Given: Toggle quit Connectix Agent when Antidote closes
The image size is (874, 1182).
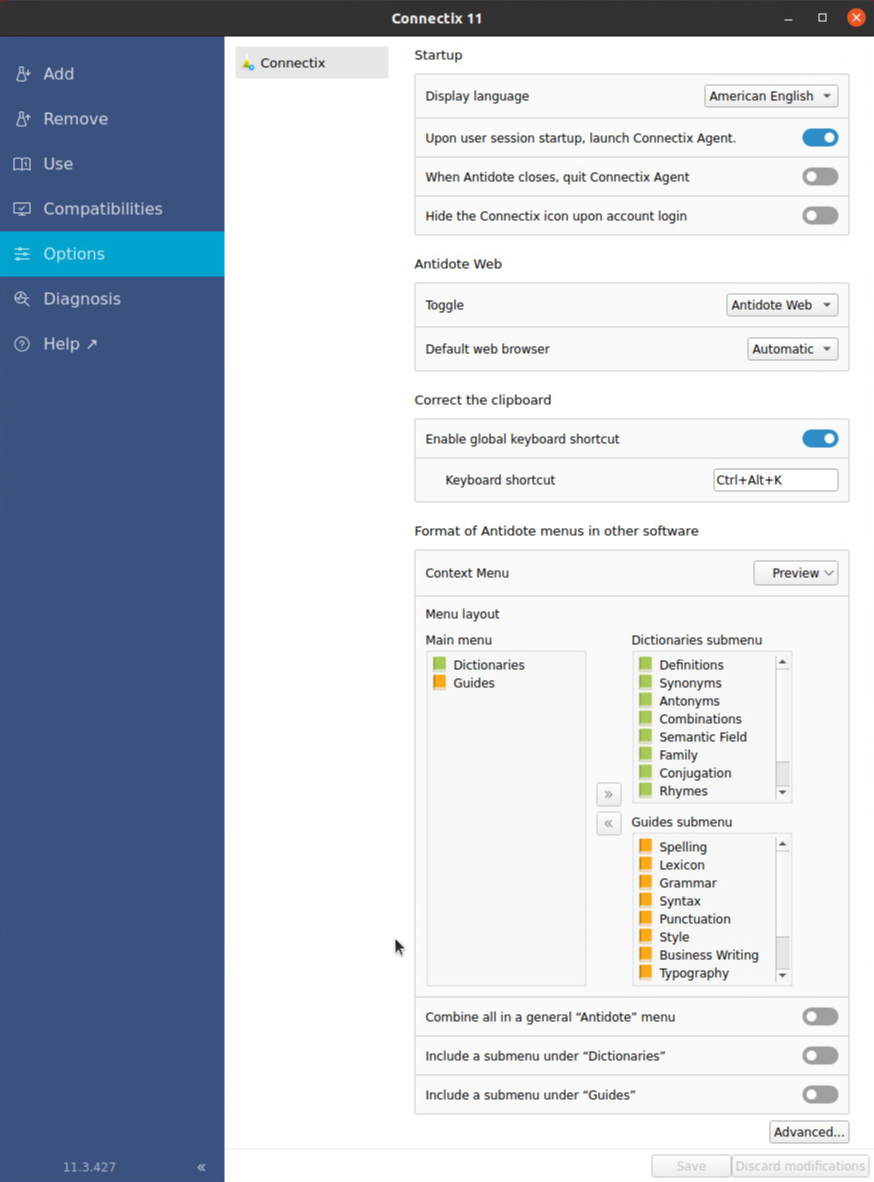Looking at the screenshot, I should [x=820, y=177].
